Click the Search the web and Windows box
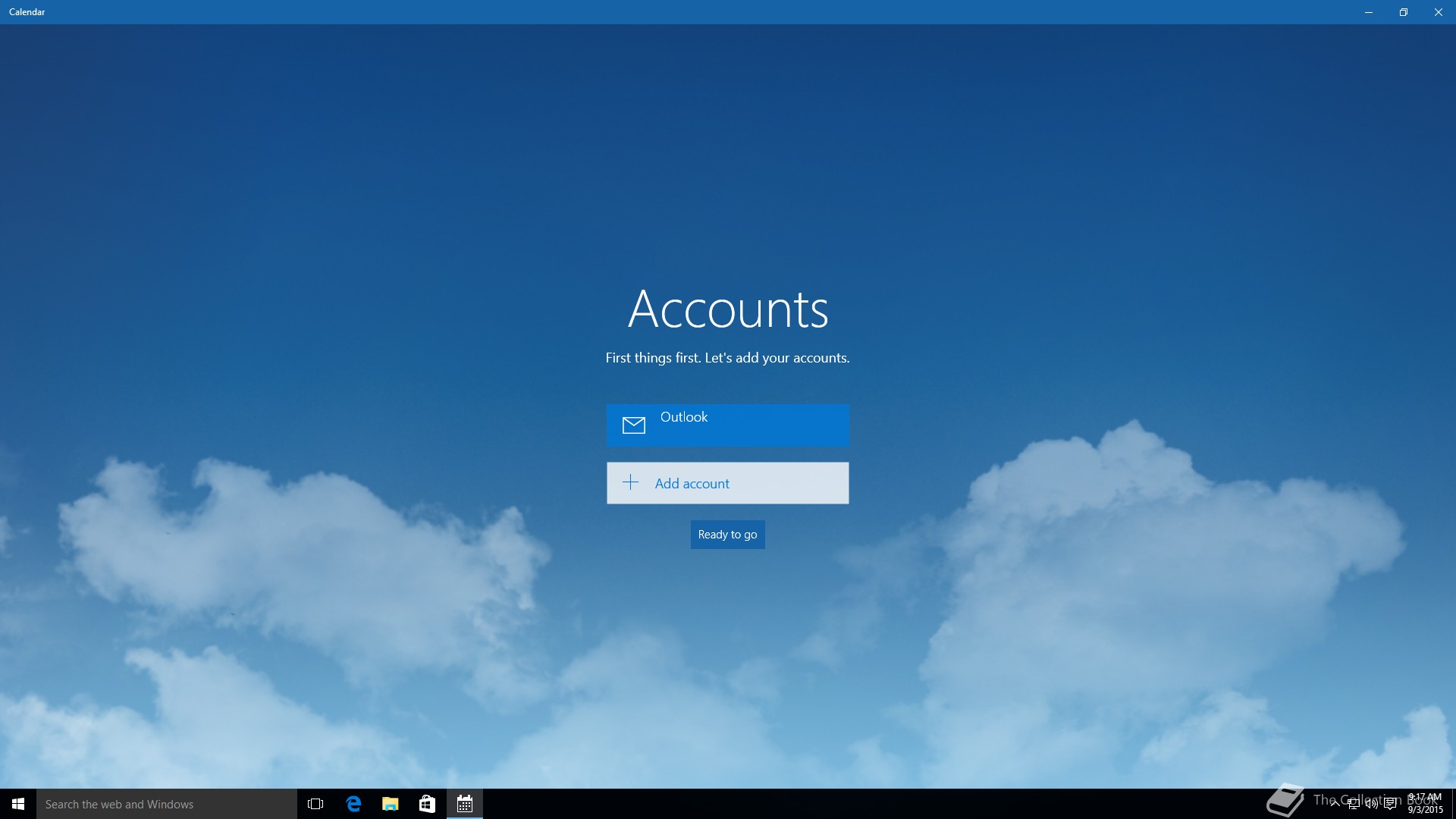 (167, 804)
